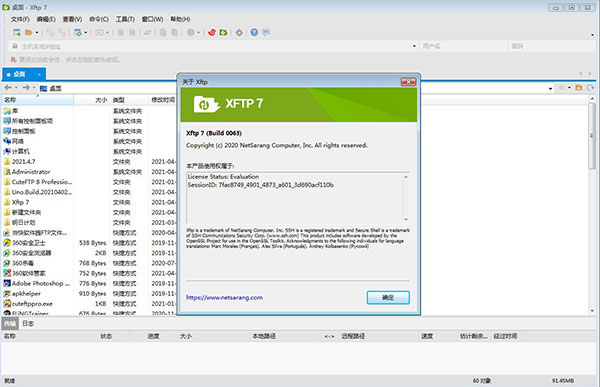Open the 命令(C) menu

point(99,19)
